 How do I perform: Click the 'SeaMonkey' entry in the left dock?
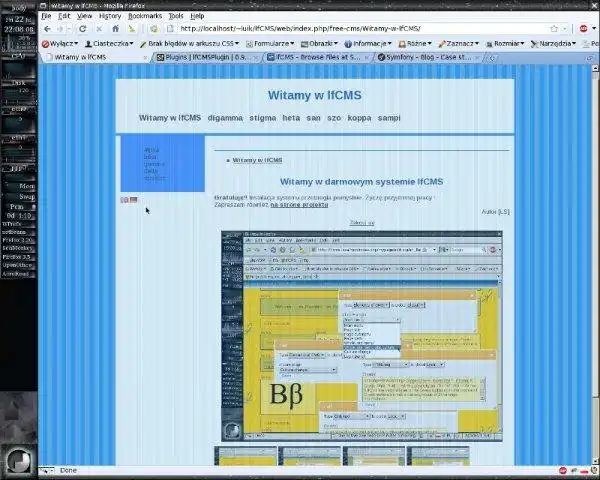pyautogui.click(x=18, y=248)
